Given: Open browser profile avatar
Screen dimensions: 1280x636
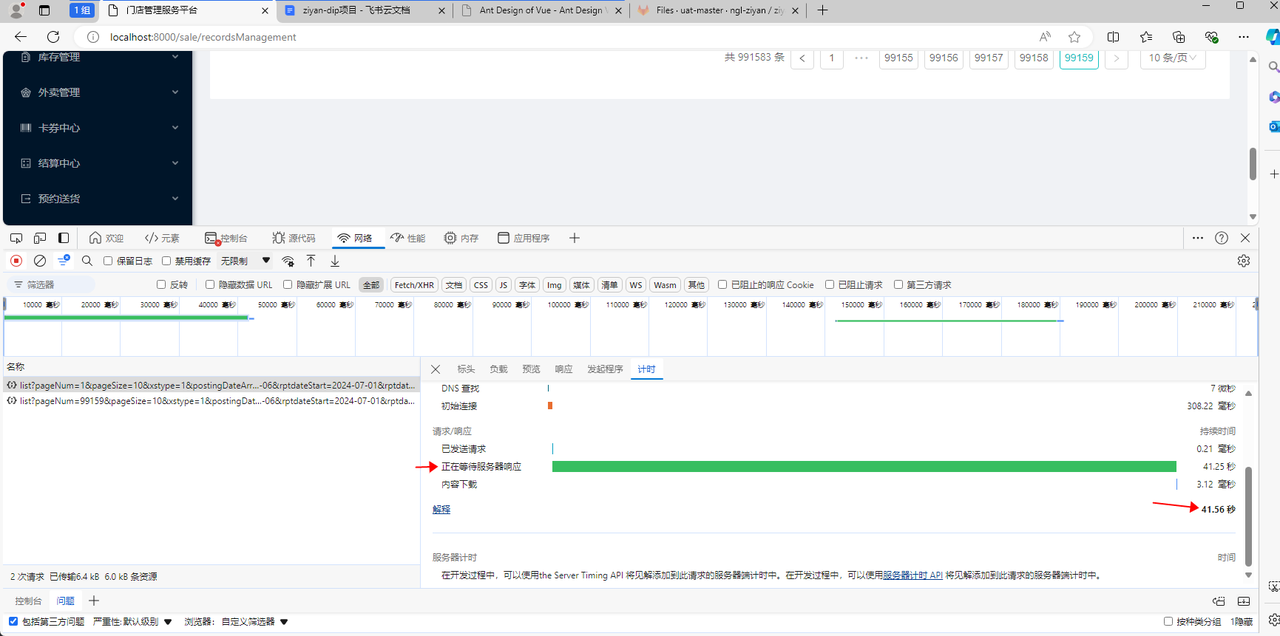Looking at the screenshot, I should [16, 10].
